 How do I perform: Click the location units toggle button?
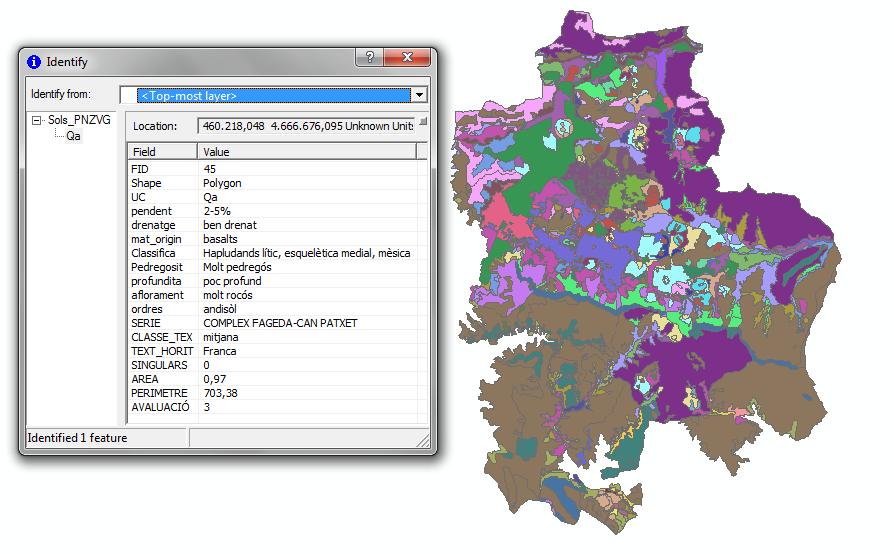(423, 121)
